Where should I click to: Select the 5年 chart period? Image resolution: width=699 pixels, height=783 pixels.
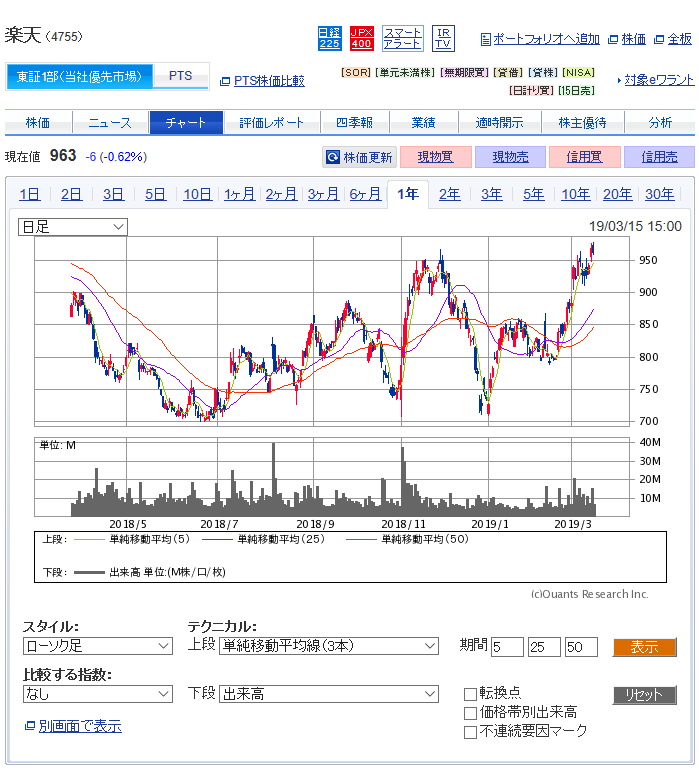tap(534, 194)
